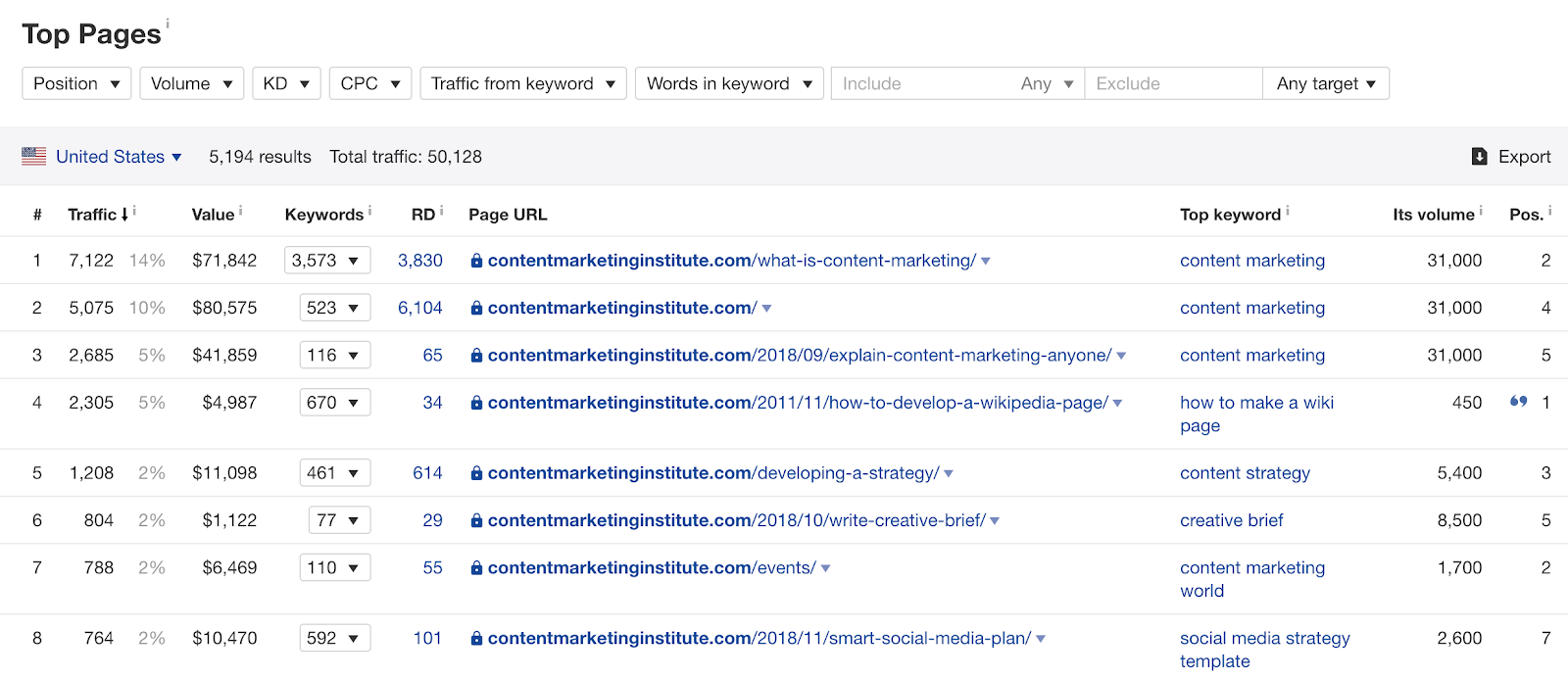Click the lock icon for developing-a-strategy URL
This screenshot has height=680, width=1568.
476,473
